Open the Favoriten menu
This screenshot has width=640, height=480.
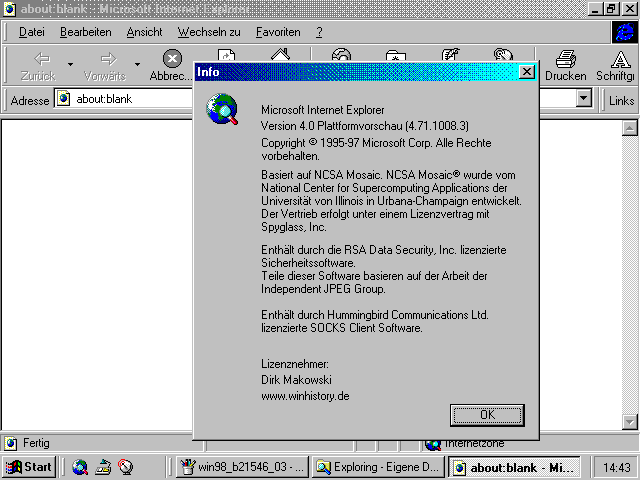point(278,32)
